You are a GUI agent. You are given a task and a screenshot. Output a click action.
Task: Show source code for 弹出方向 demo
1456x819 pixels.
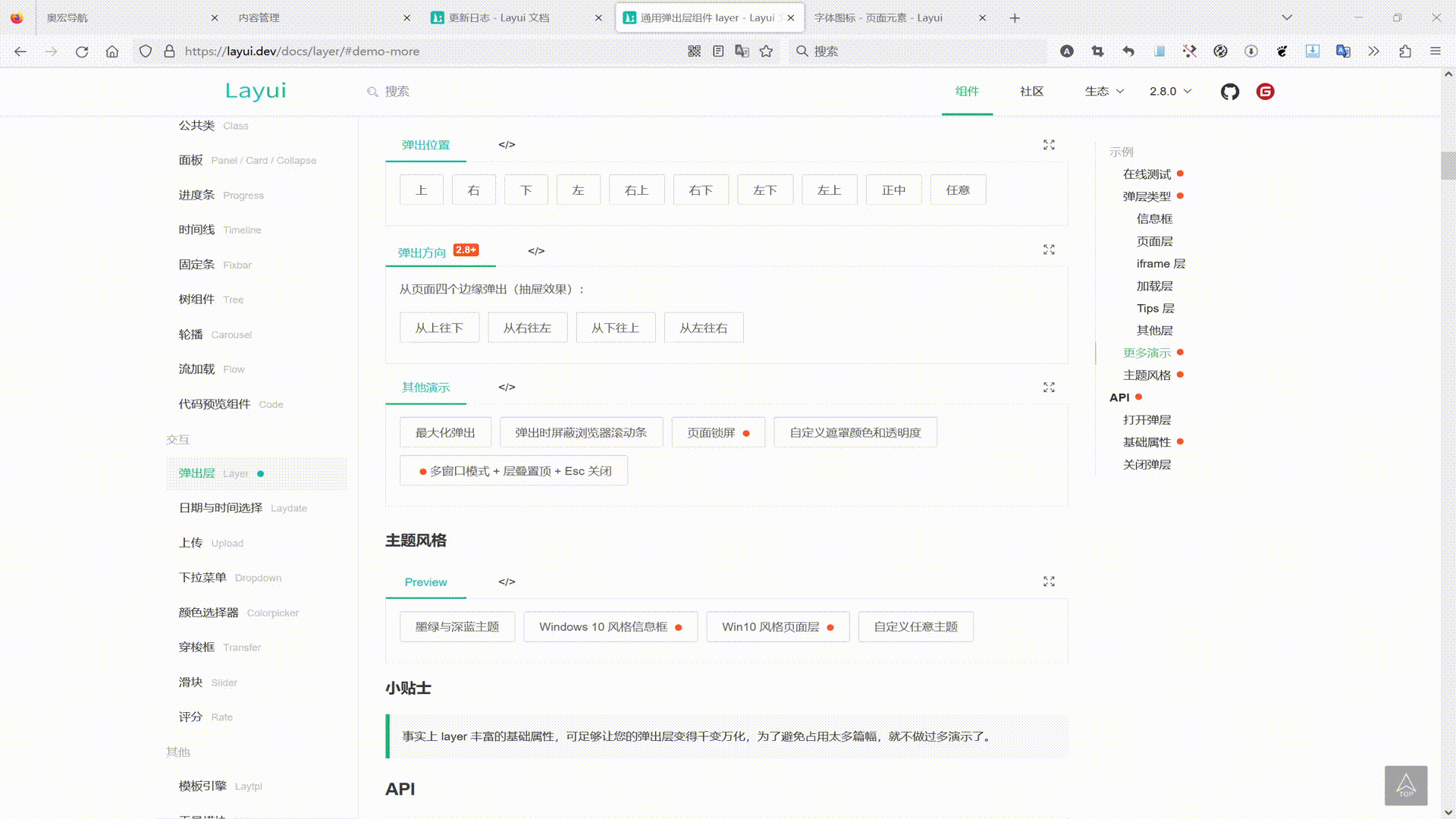[x=536, y=251]
